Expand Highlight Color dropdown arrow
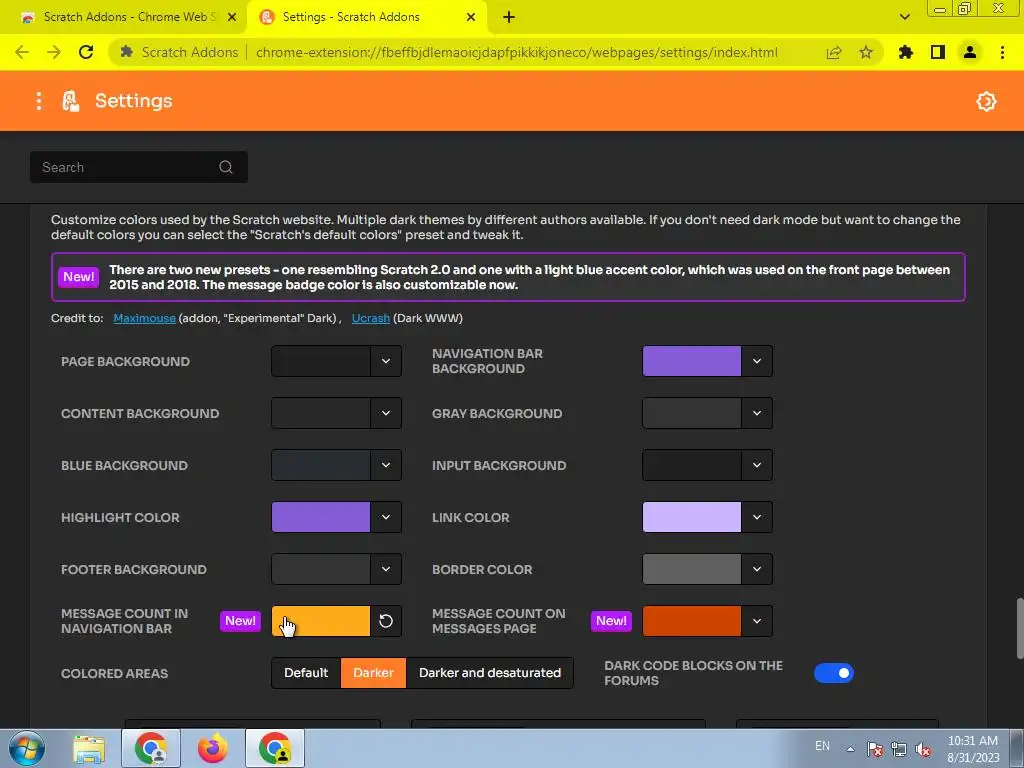1024x768 pixels. coord(386,517)
